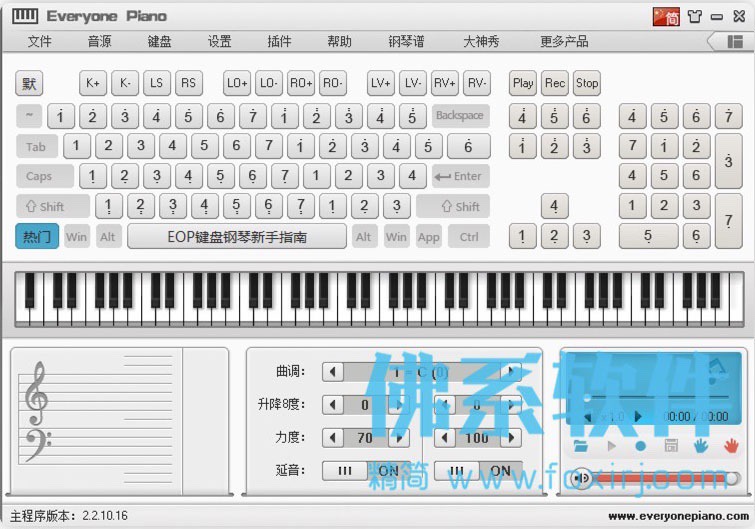Select the red right hand icon

[x=731, y=446]
